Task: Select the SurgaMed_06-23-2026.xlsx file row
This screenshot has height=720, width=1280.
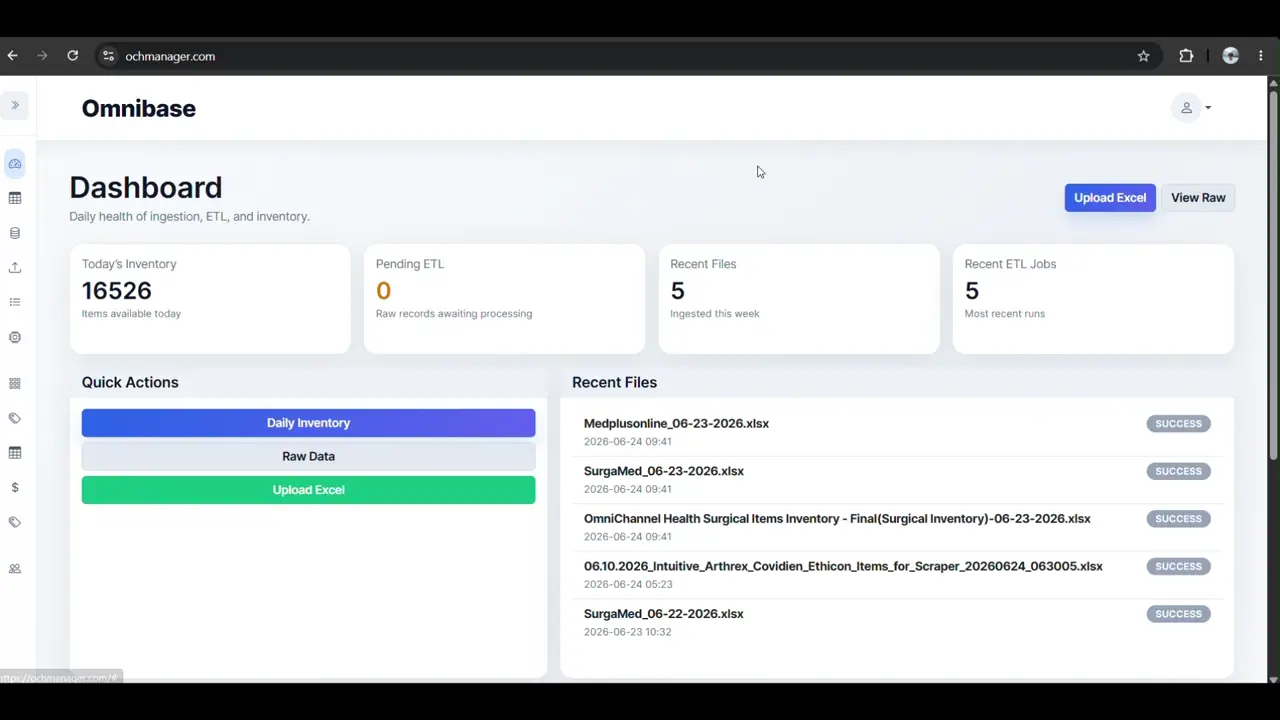Action: (x=897, y=480)
